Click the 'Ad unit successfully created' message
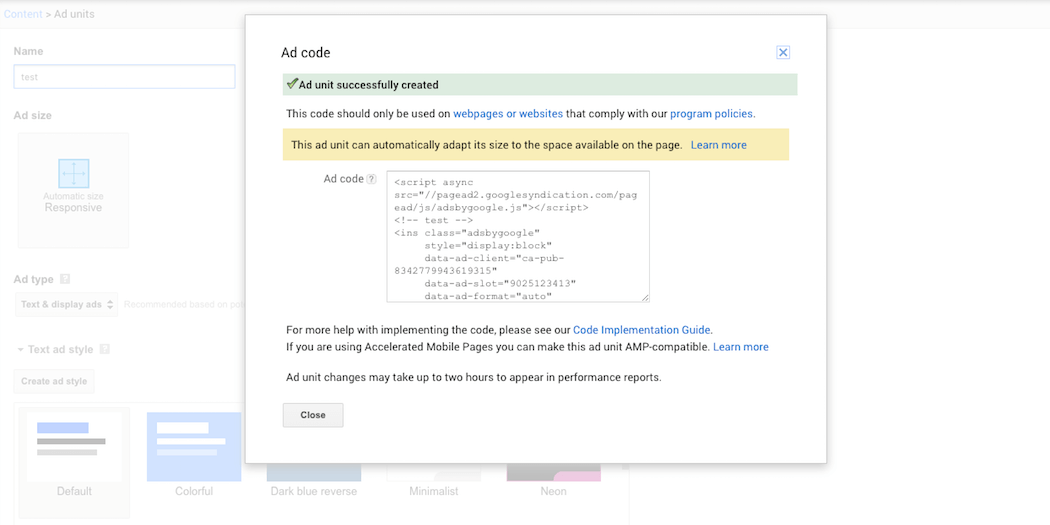Screen dimensions: 1050x525 368,85
